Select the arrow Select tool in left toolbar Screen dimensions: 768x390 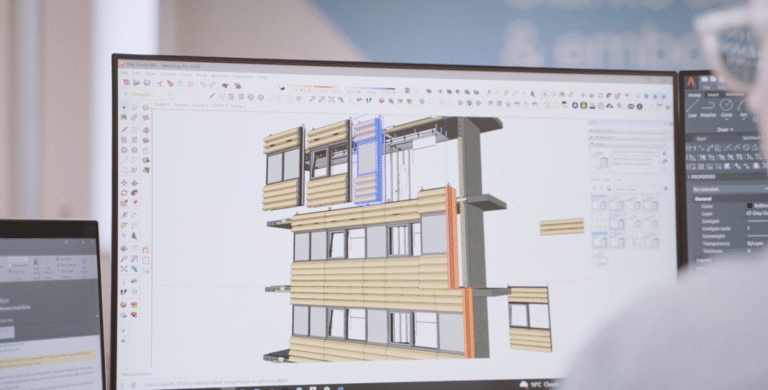124,107
